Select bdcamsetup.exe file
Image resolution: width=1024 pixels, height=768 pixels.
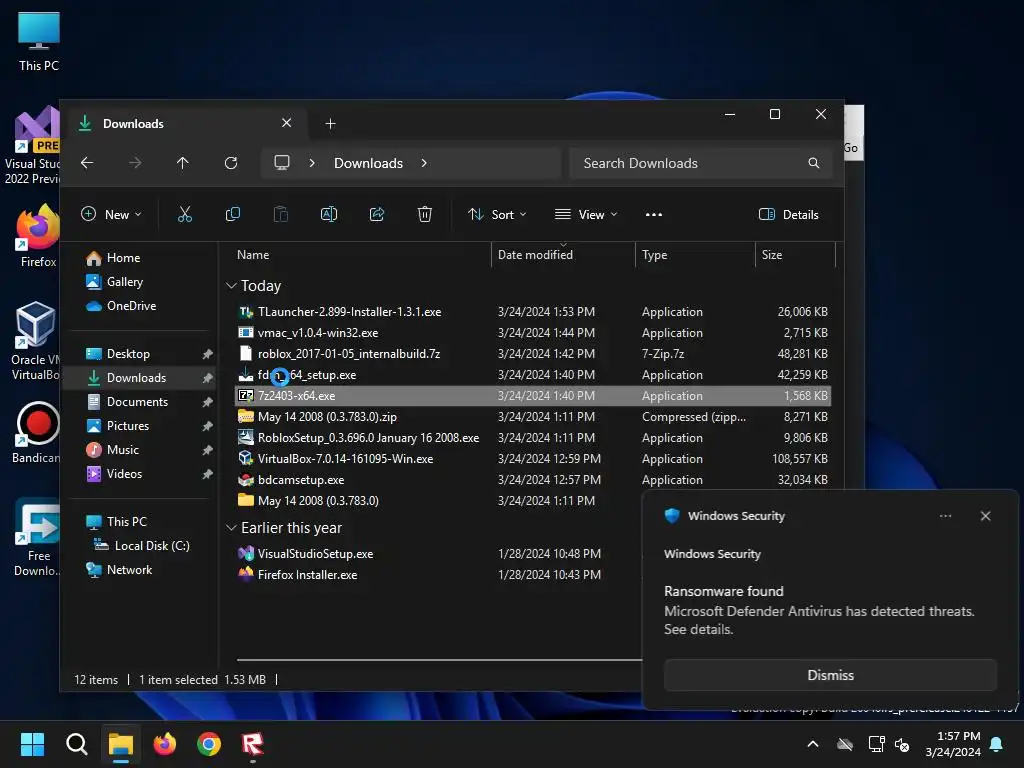[532, 479]
